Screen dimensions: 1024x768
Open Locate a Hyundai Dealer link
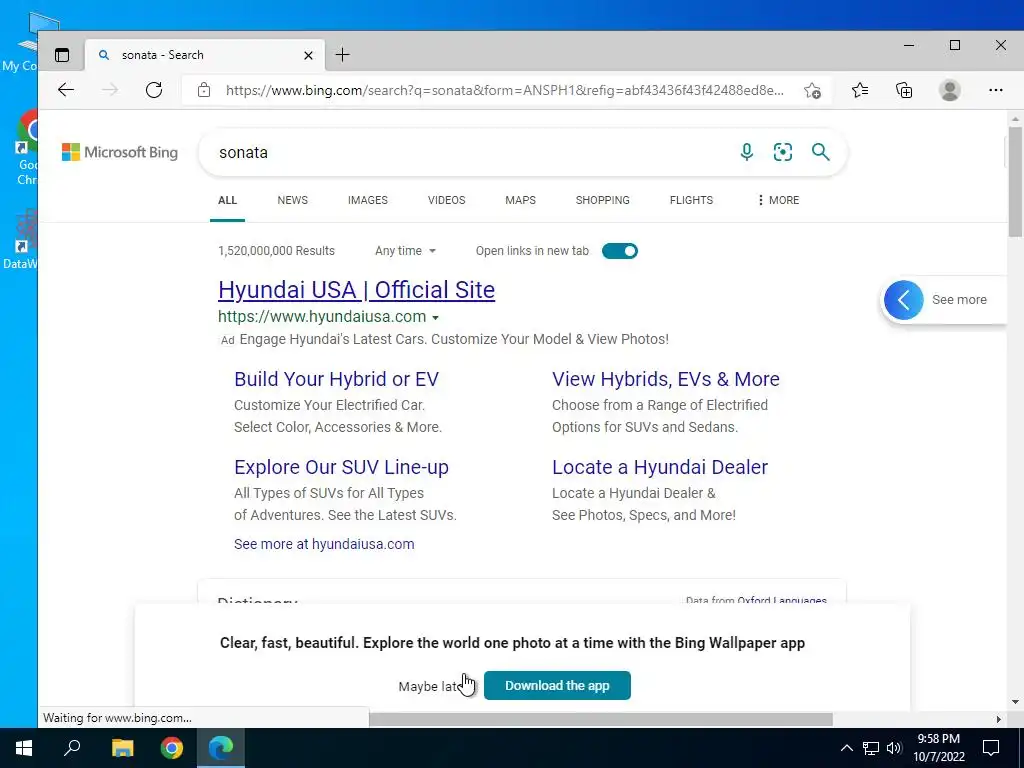(660, 468)
